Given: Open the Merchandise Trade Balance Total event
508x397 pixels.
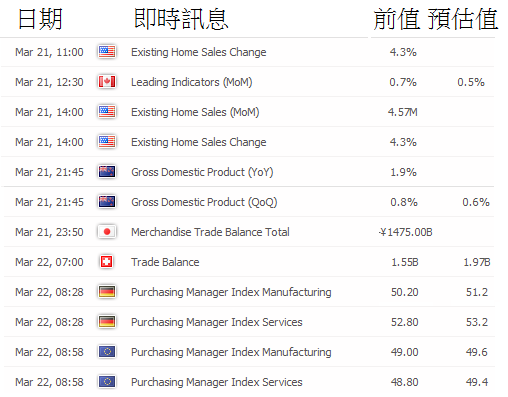Looking at the screenshot, I should click(x=210, y=232).
